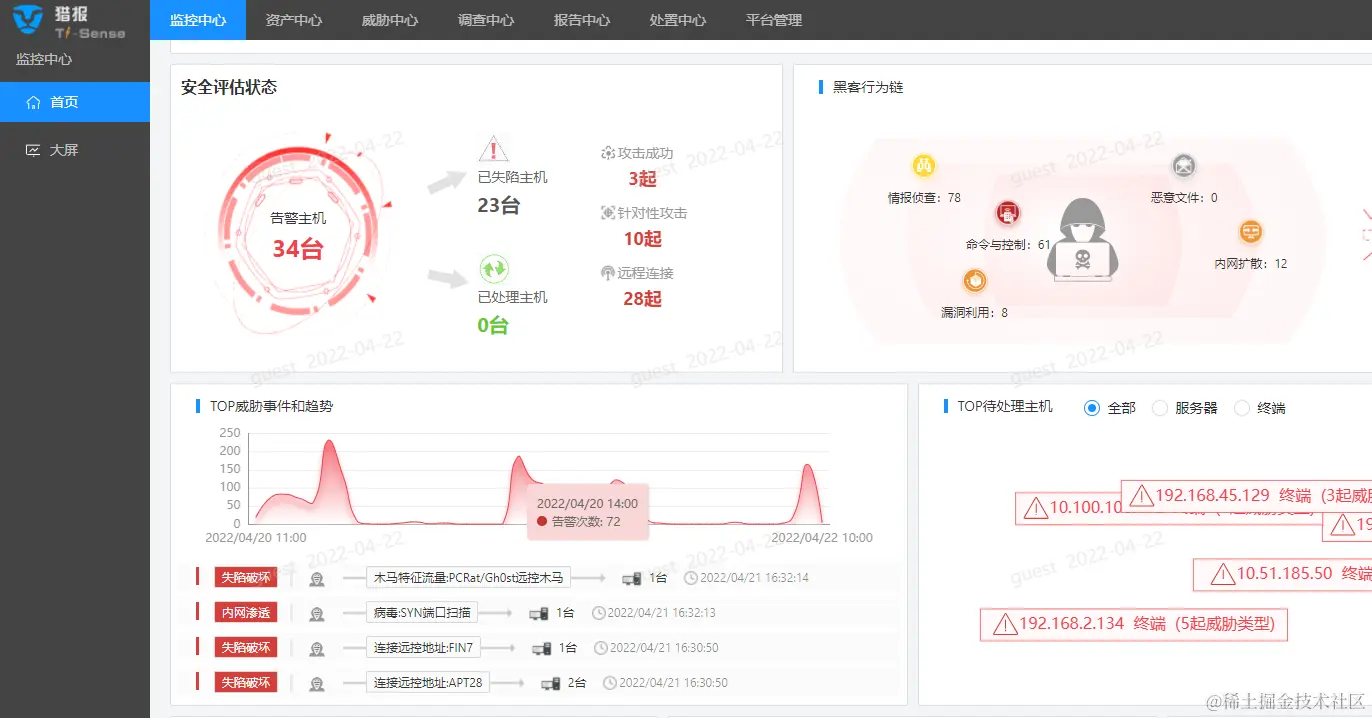The width and height of the screenshot is (1372, 718).
Task: Click the host icon beside 2台 on APT28 row
Action: [x=550, y=683]
